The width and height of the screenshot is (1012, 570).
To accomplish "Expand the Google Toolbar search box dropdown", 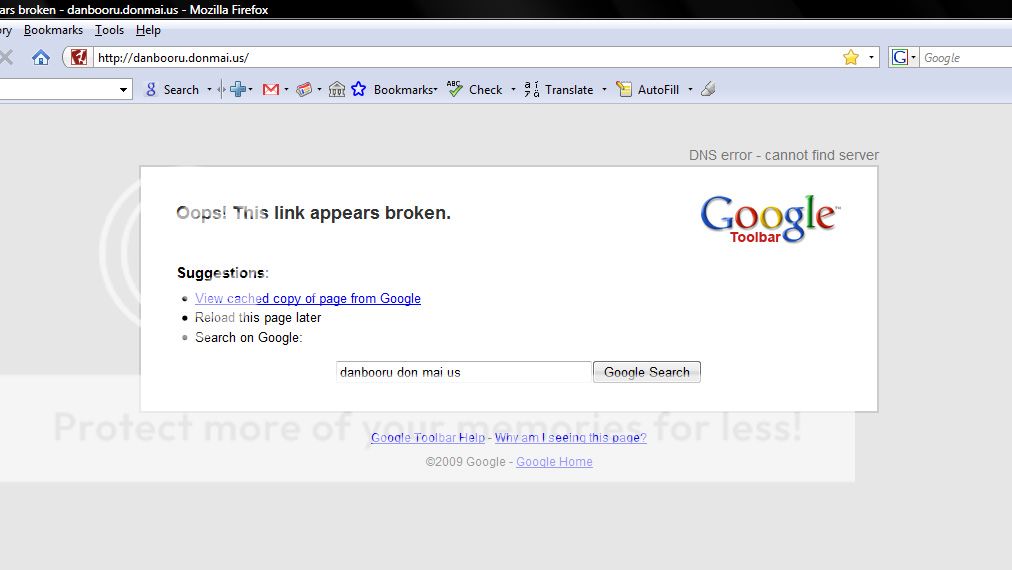I will click(124, 90).
